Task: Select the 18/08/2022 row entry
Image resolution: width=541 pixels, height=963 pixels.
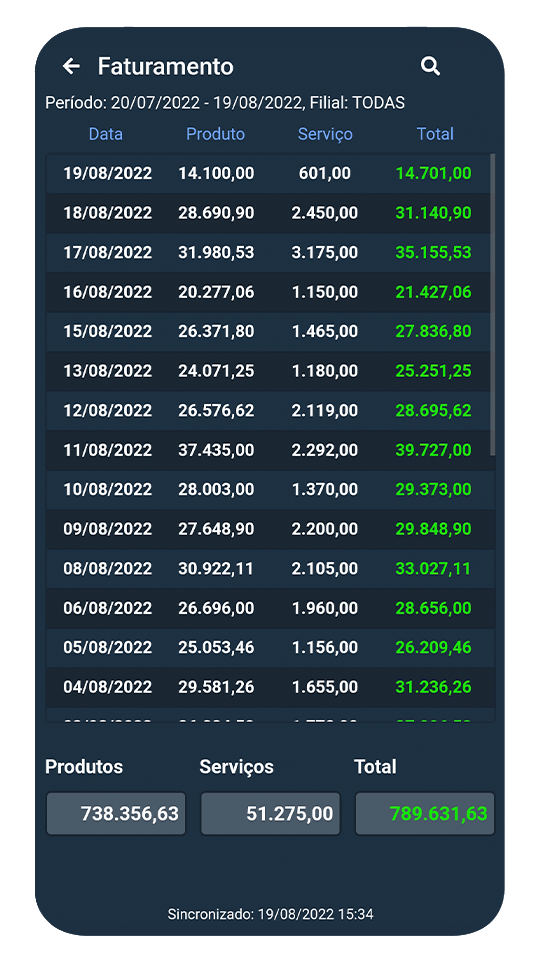Action: 268,213
